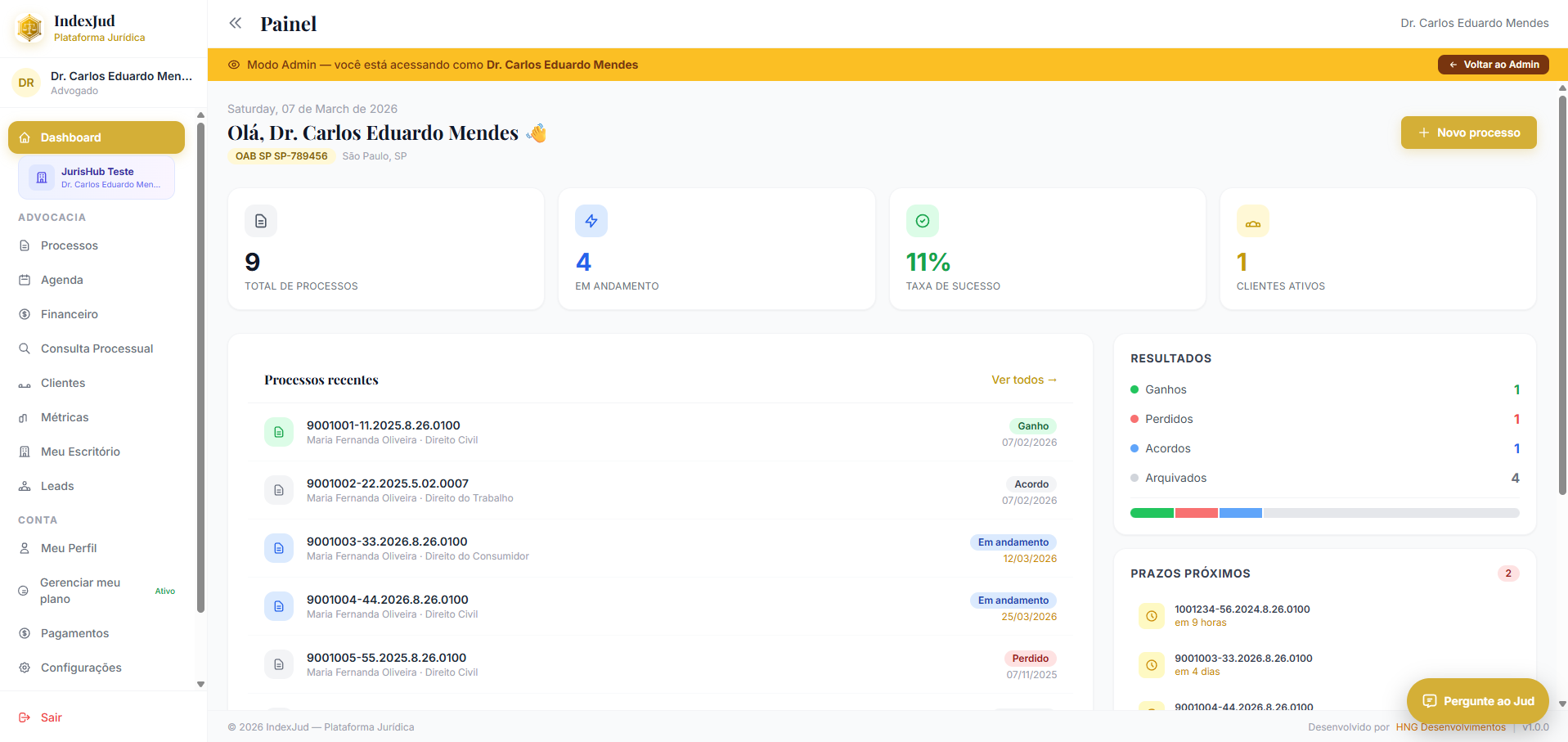Collapse the sidebar with the double chevron

click(236, 23)
